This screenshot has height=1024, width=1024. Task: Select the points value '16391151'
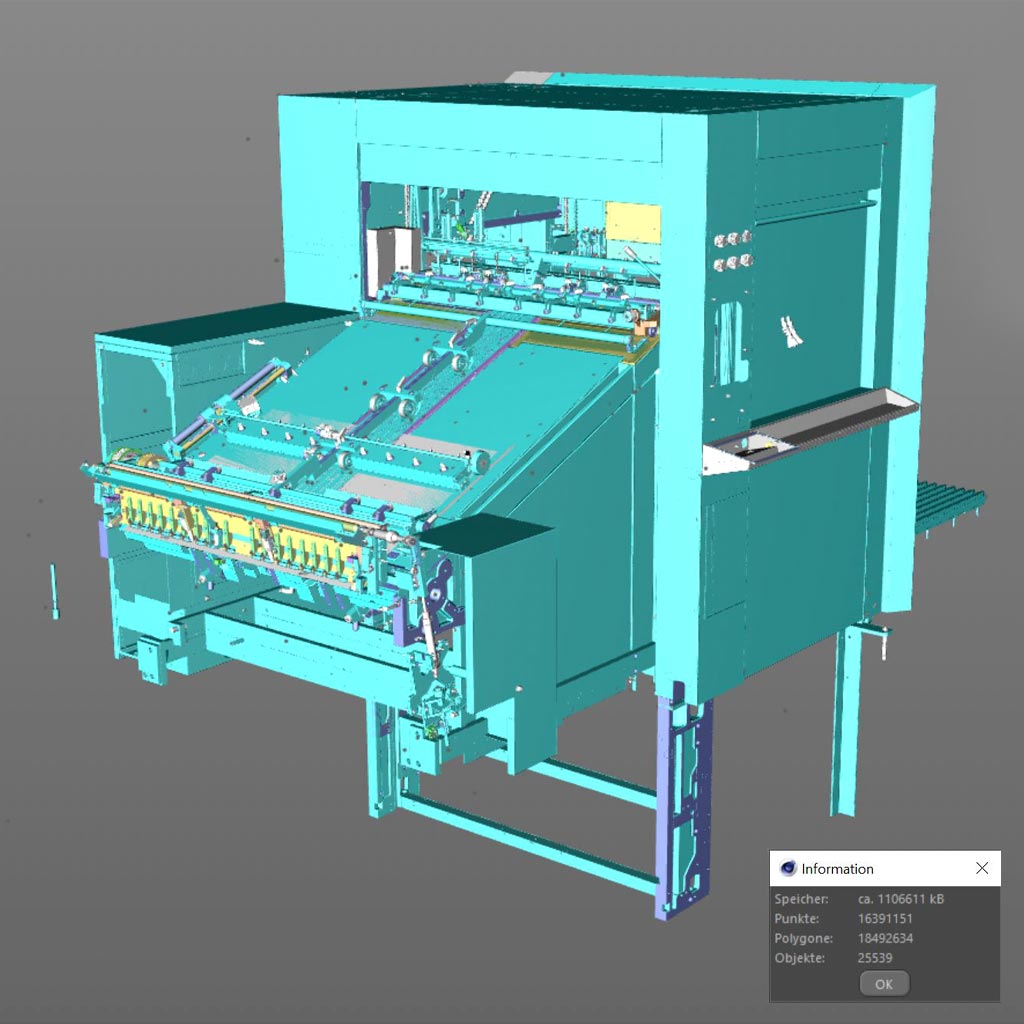(x=885, y=918)
